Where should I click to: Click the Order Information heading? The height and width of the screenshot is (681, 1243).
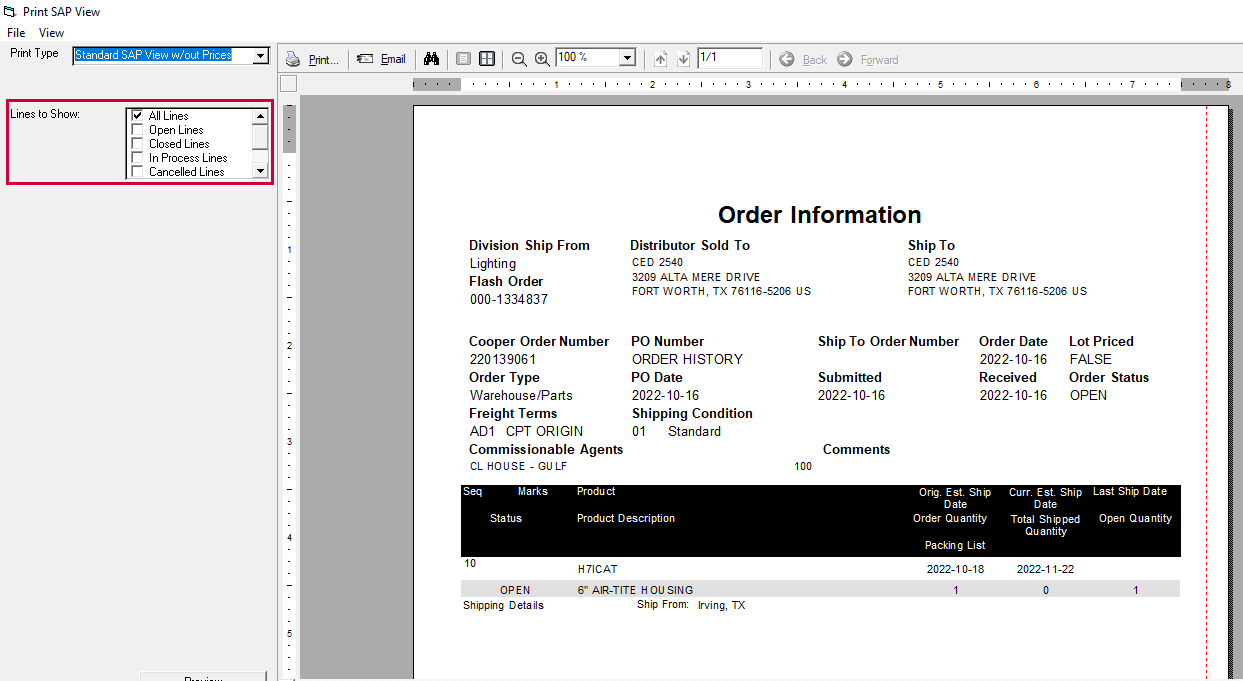(820, 215)
